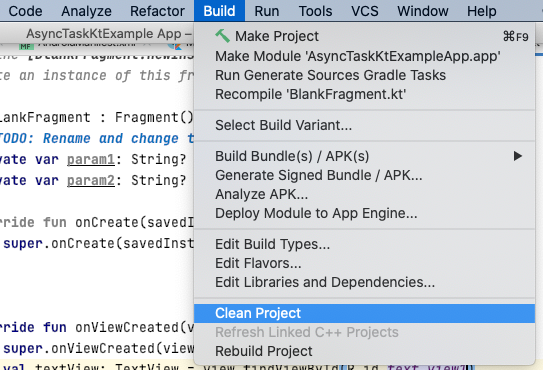The width and height of the screenshot is (543, 370).
Task: Open the VCS menu
Action: 365,11
